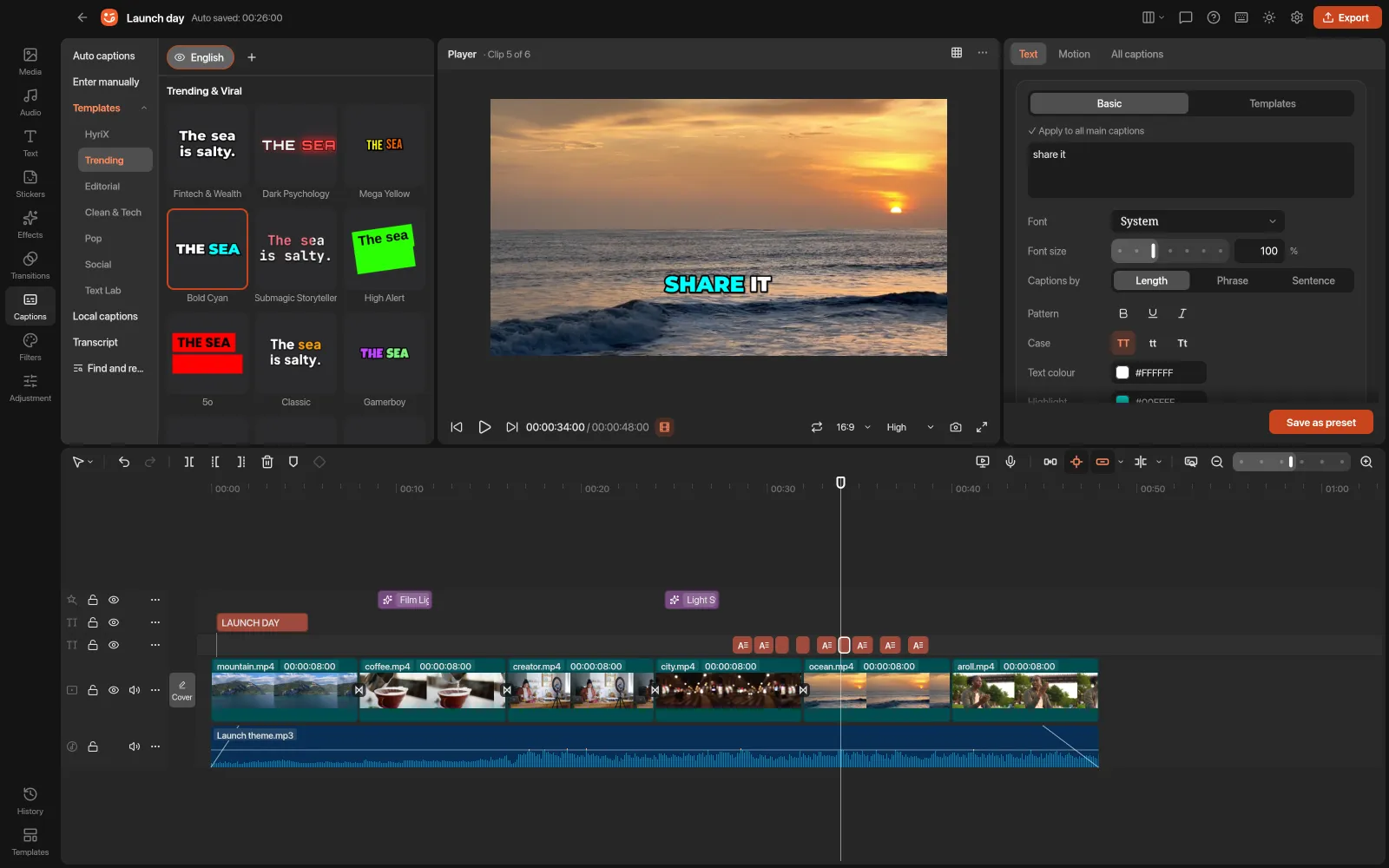The image size is (1389, 868).
Task: Adjust the Font size slider
Action: [1170, 251]
